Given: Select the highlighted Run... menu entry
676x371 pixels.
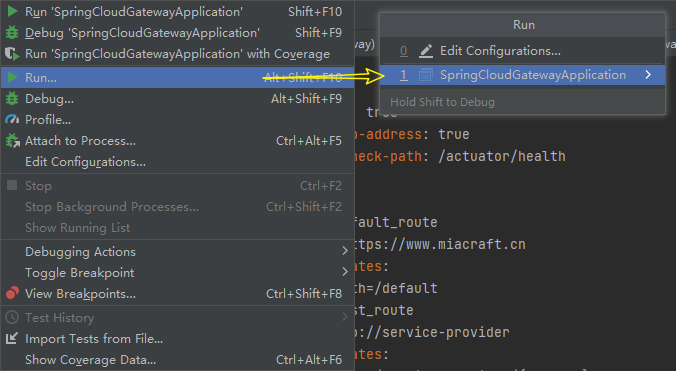Looking at the screenshot, I should (x=178, y=78).
